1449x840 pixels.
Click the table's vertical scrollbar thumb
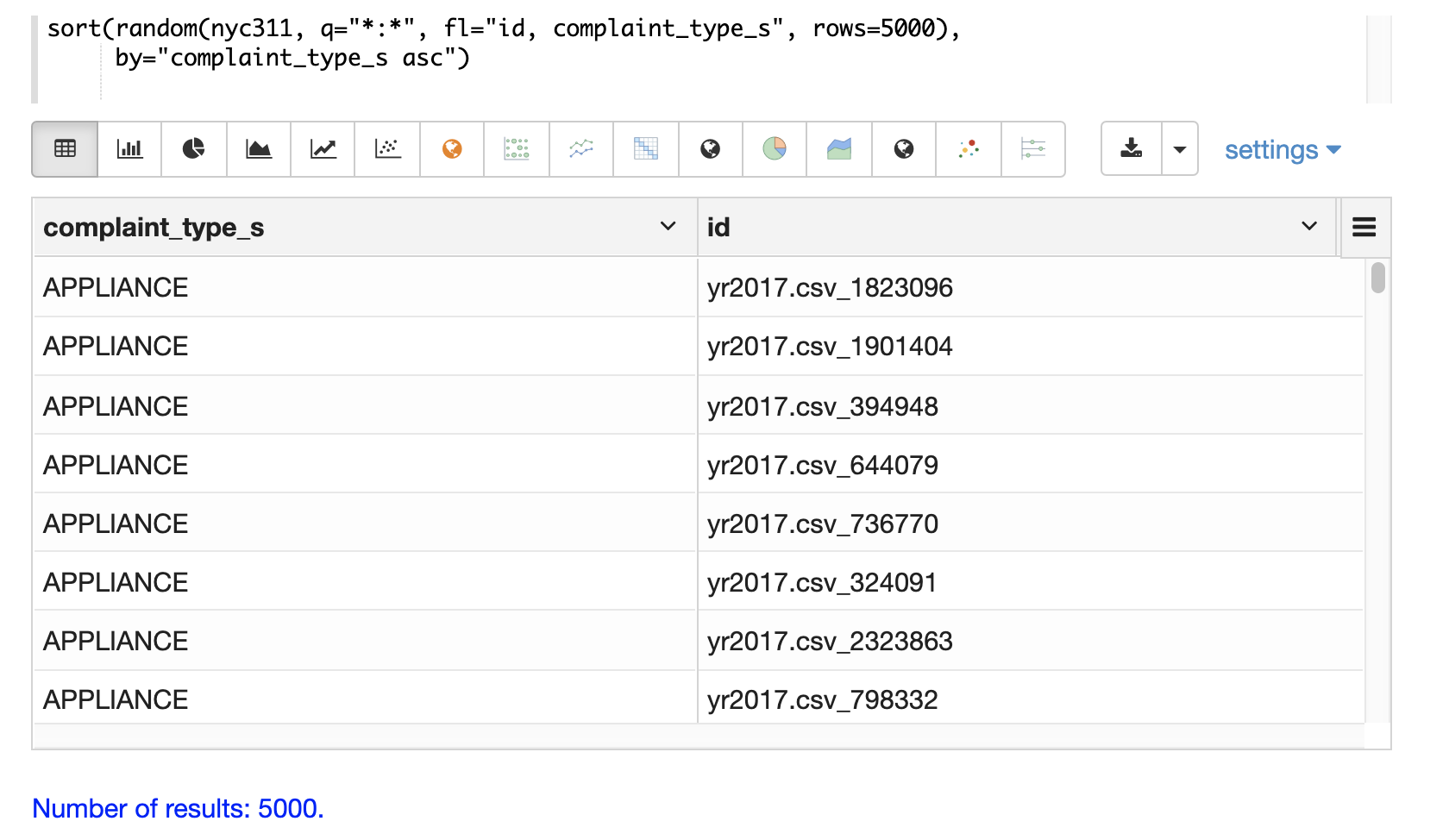click(x=1378, y=278)
